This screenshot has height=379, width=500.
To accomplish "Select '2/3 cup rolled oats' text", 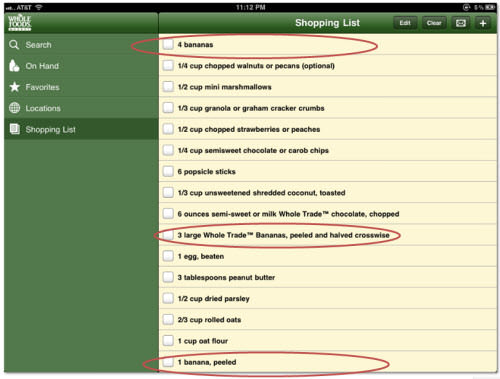I will coord(209,320).
